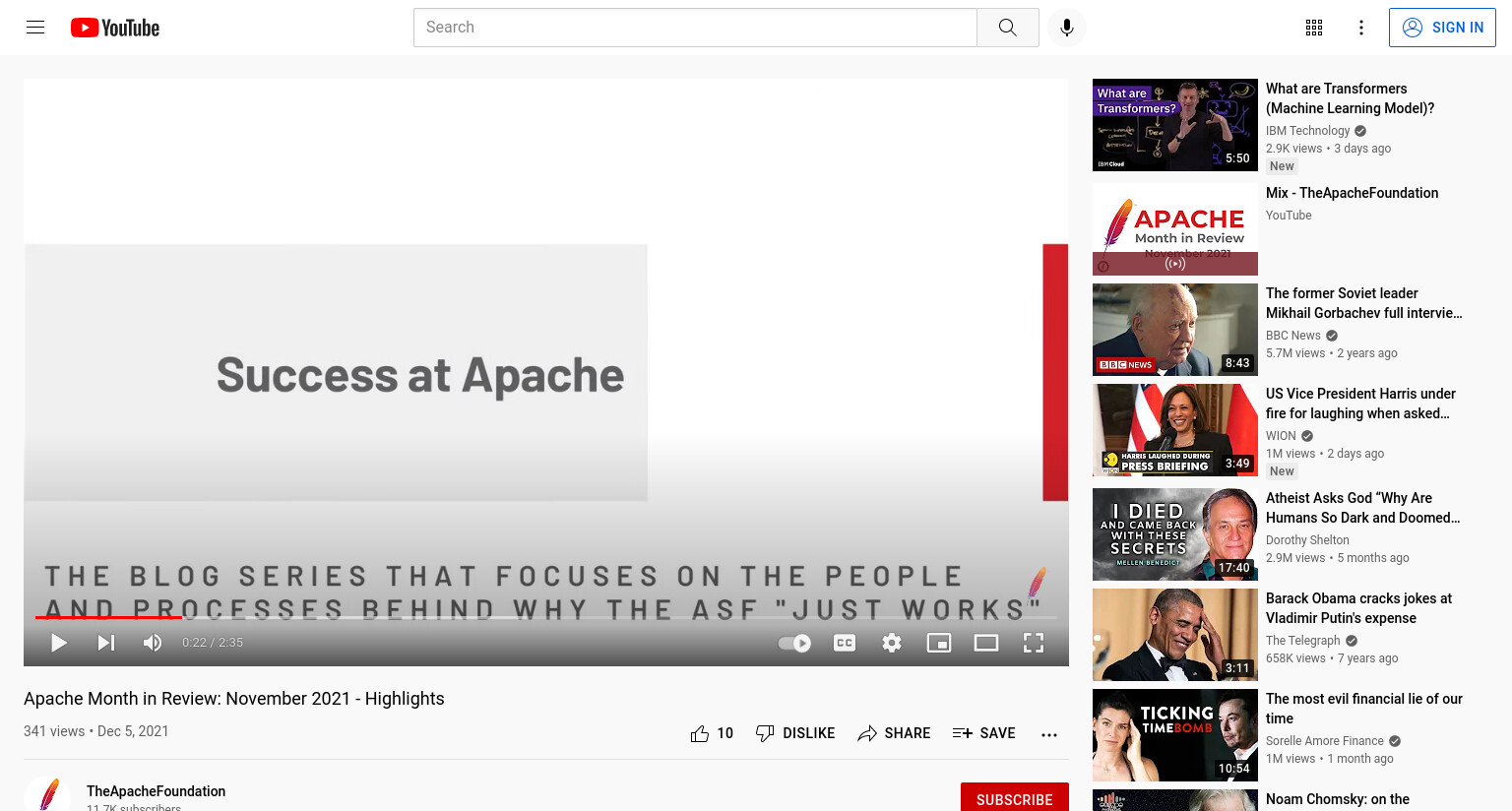Open 'Atheist Asks God' video title
The image size is (1512, 811).
pyautogui.click(x=1362, y=508)
